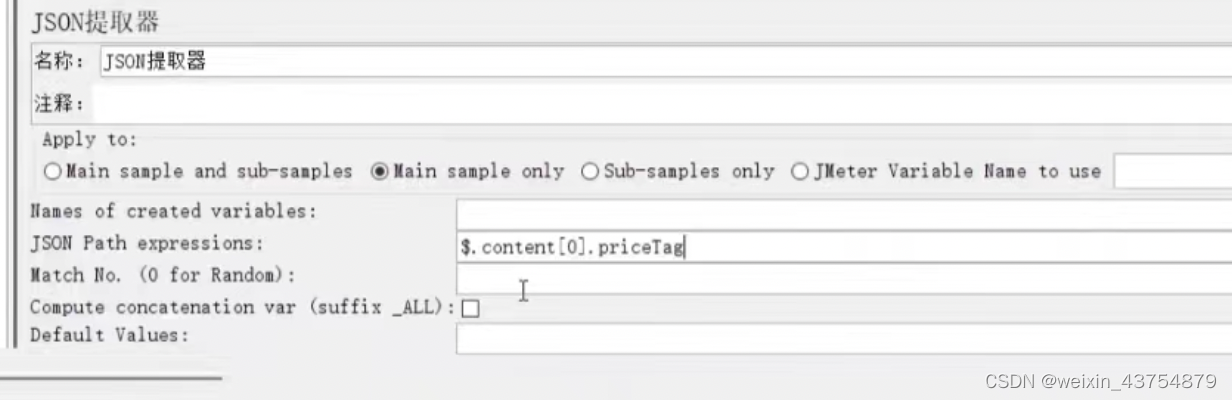Image resolution: width=1232 pixels, height=400 pixels.
Task: Click the Default Values input field
Action: point(840,337)
